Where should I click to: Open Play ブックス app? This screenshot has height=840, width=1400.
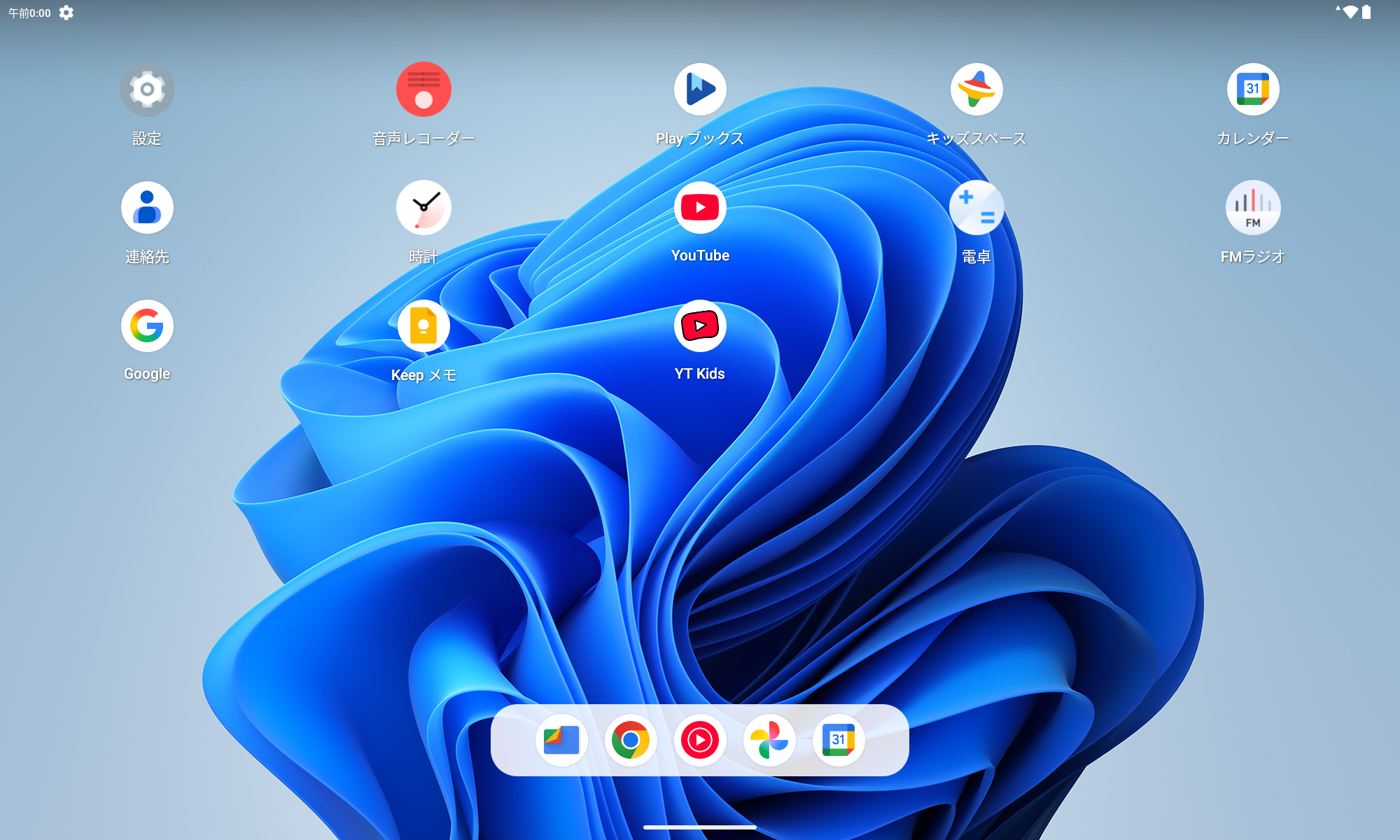pos(700,90)
